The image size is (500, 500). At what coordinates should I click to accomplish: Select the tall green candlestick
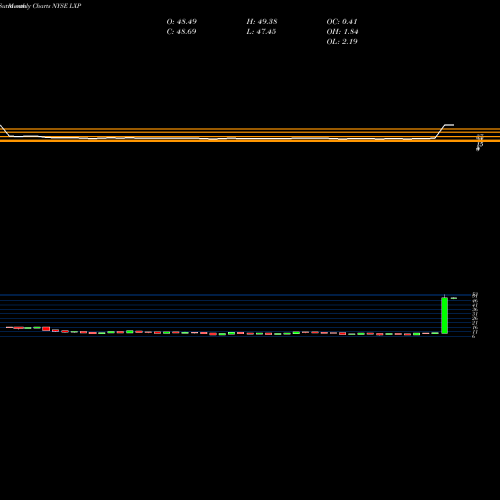(444, 315)
